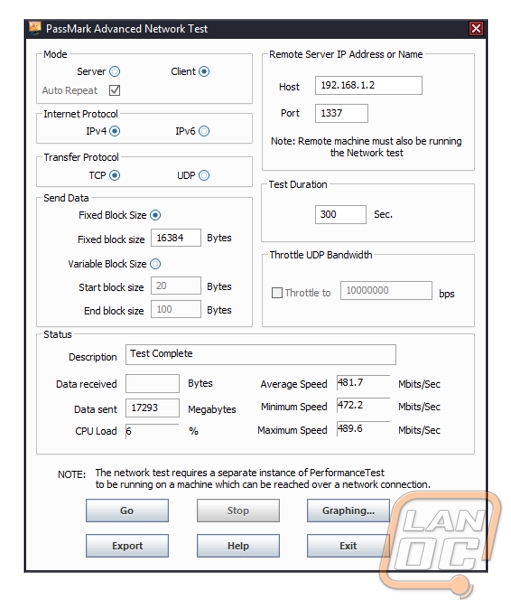Click the CPU Load value field
This screenshot has width=511, height=600.
[152, 431]
